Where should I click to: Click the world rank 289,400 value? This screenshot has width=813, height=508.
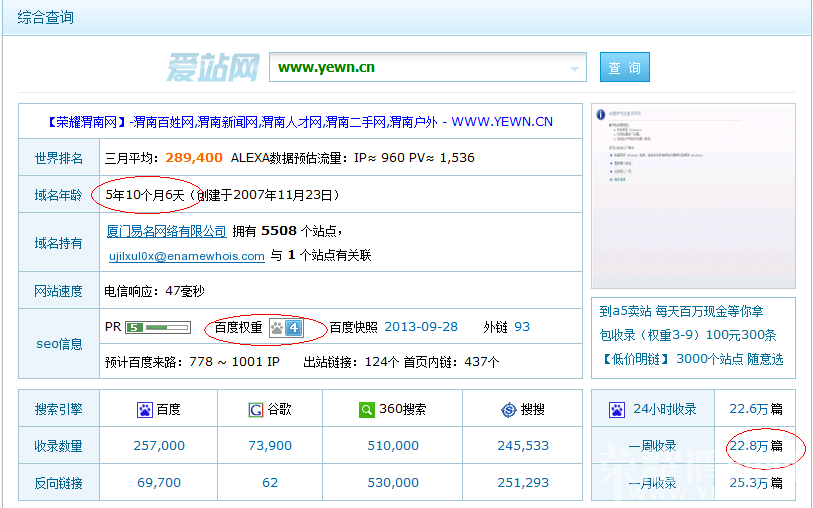tap(194, 158)
